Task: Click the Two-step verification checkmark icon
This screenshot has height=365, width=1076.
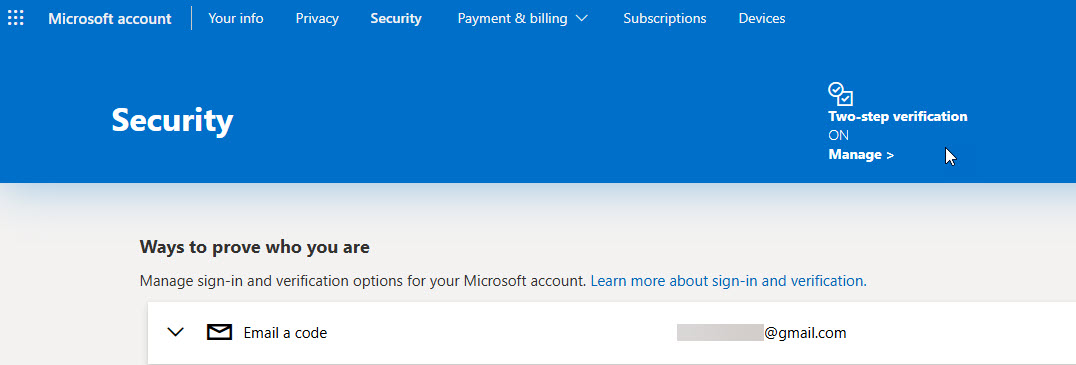Action: (840, 94)
